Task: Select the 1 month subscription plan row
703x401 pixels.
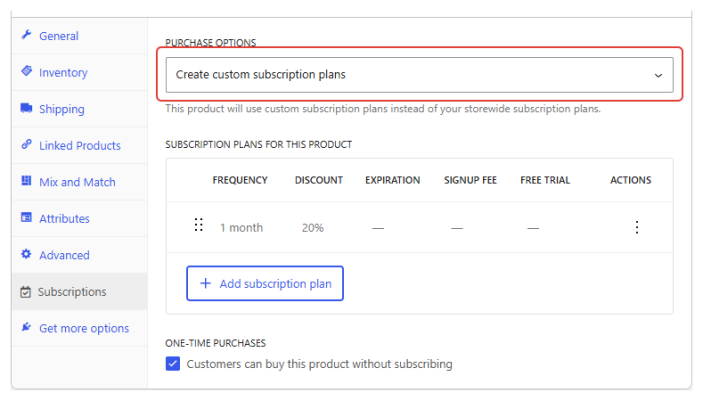Action: 419,227
